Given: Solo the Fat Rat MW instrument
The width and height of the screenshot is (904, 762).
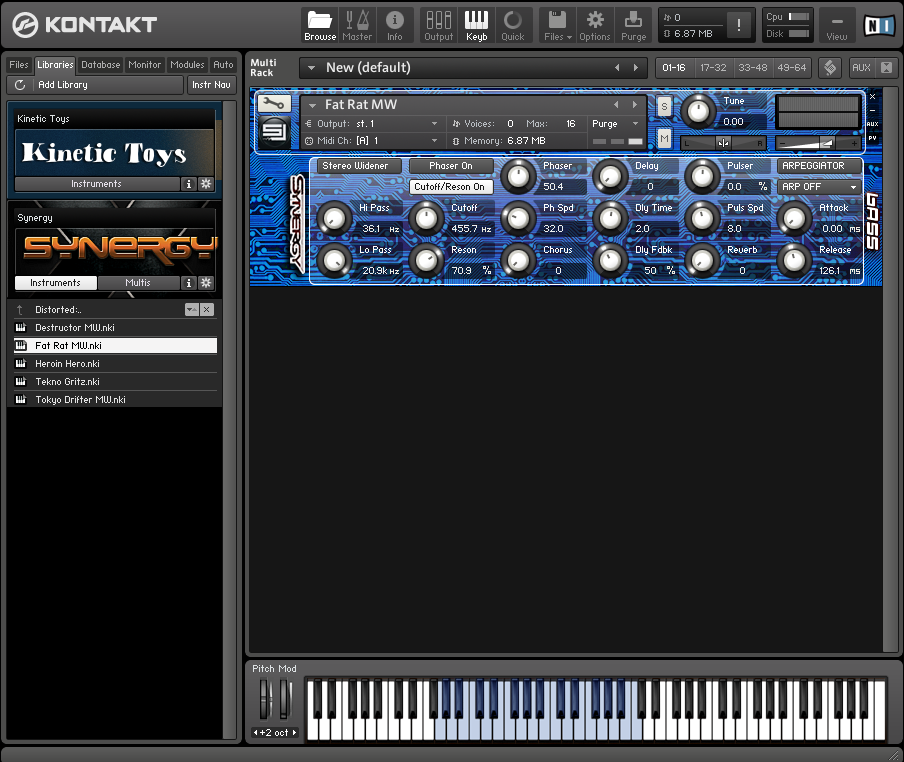Looking at the screenshot, I should [664, 106].
